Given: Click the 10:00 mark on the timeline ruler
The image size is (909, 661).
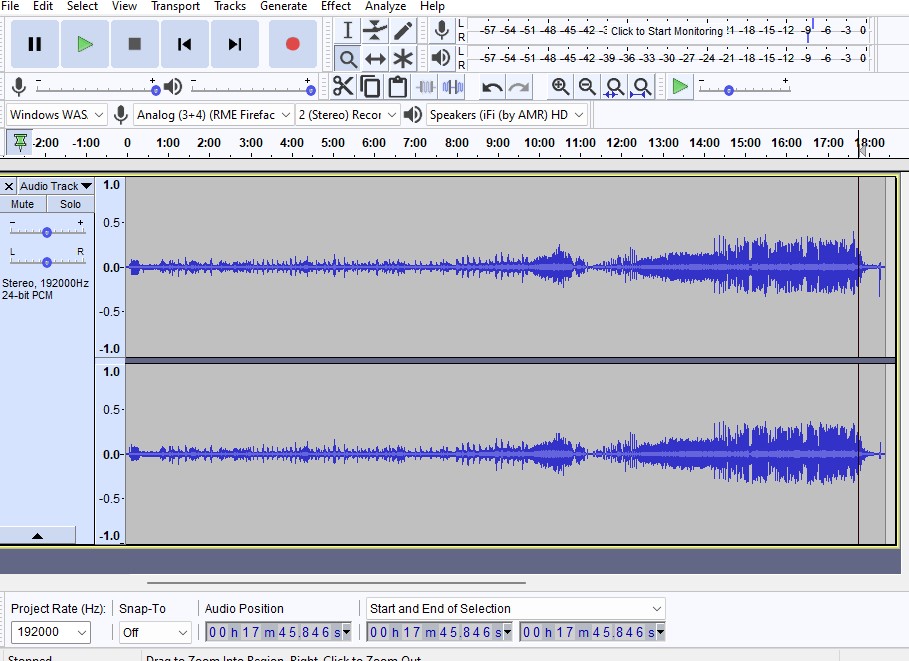Looking at the screenshot, I should point(539,143).
